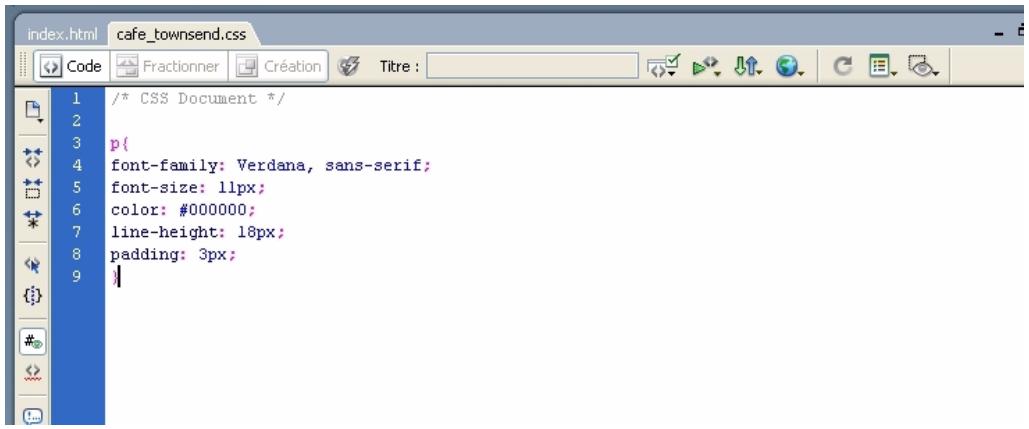Viewport: 1029px width, 429px height.
Task: Click the balance braces icon
Action: [x=33, y=296]
